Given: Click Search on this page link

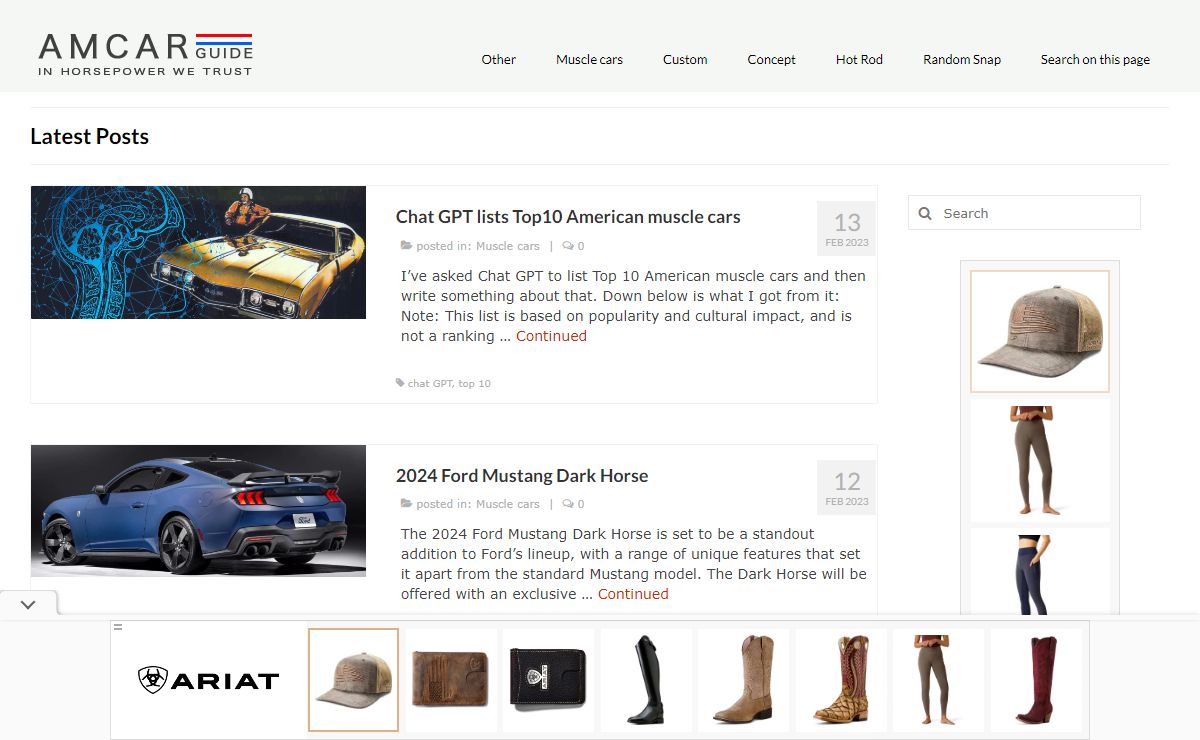Looking at the screenshot, I should [1095, 59].
